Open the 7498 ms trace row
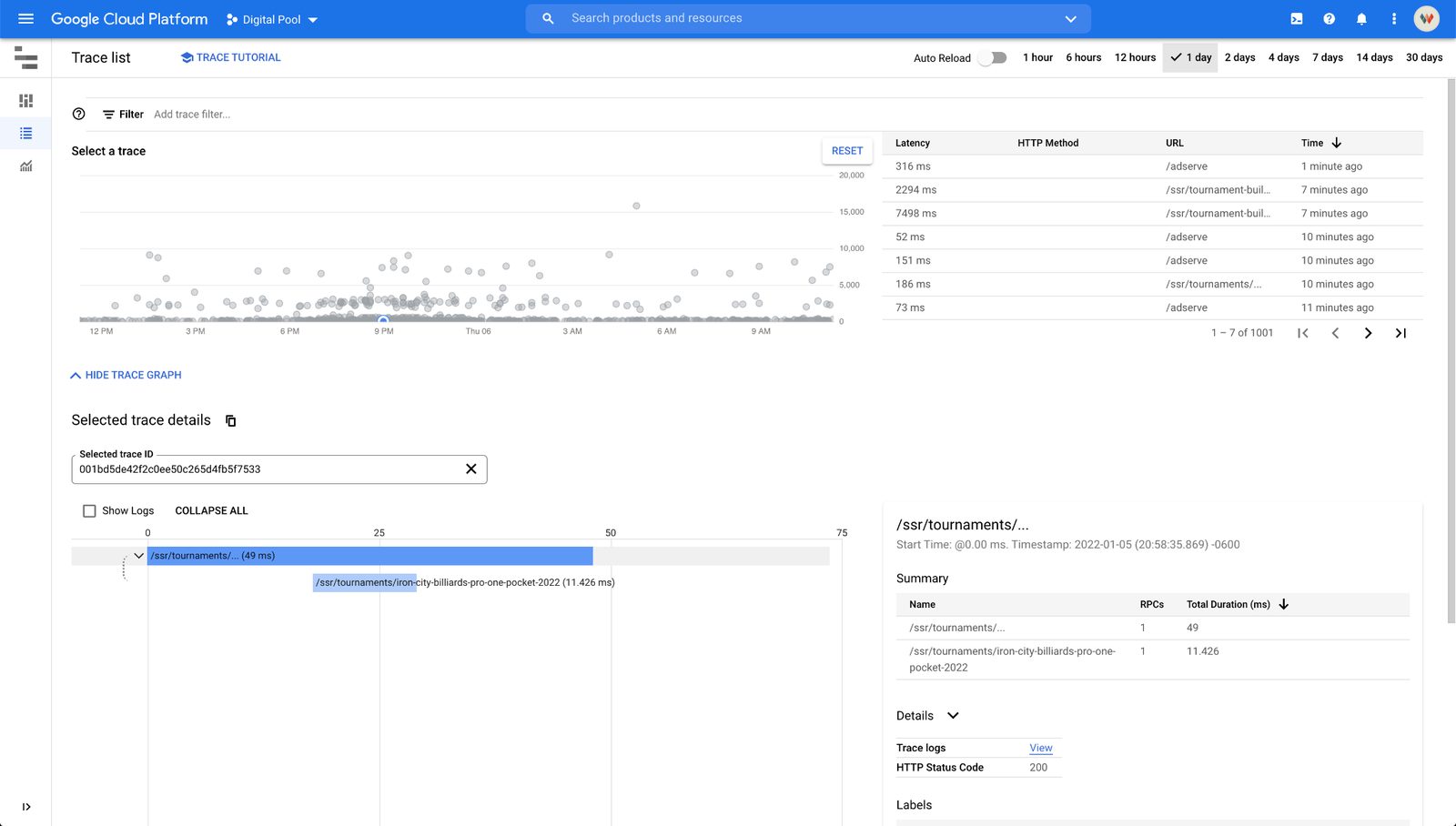The width and height of the screenshot is (1456, 826). pyautogui.click(x=1152, y=214)
